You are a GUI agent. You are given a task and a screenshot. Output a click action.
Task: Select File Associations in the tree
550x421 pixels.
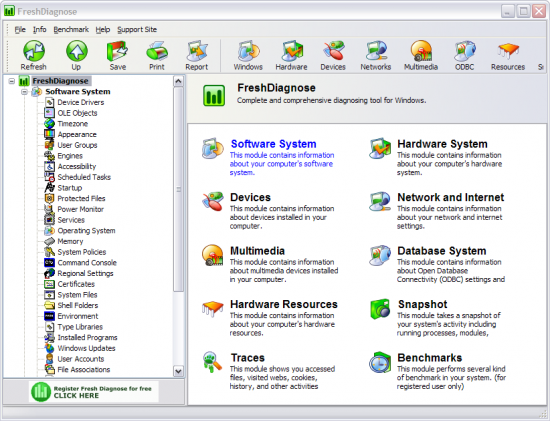pos(83,370)
